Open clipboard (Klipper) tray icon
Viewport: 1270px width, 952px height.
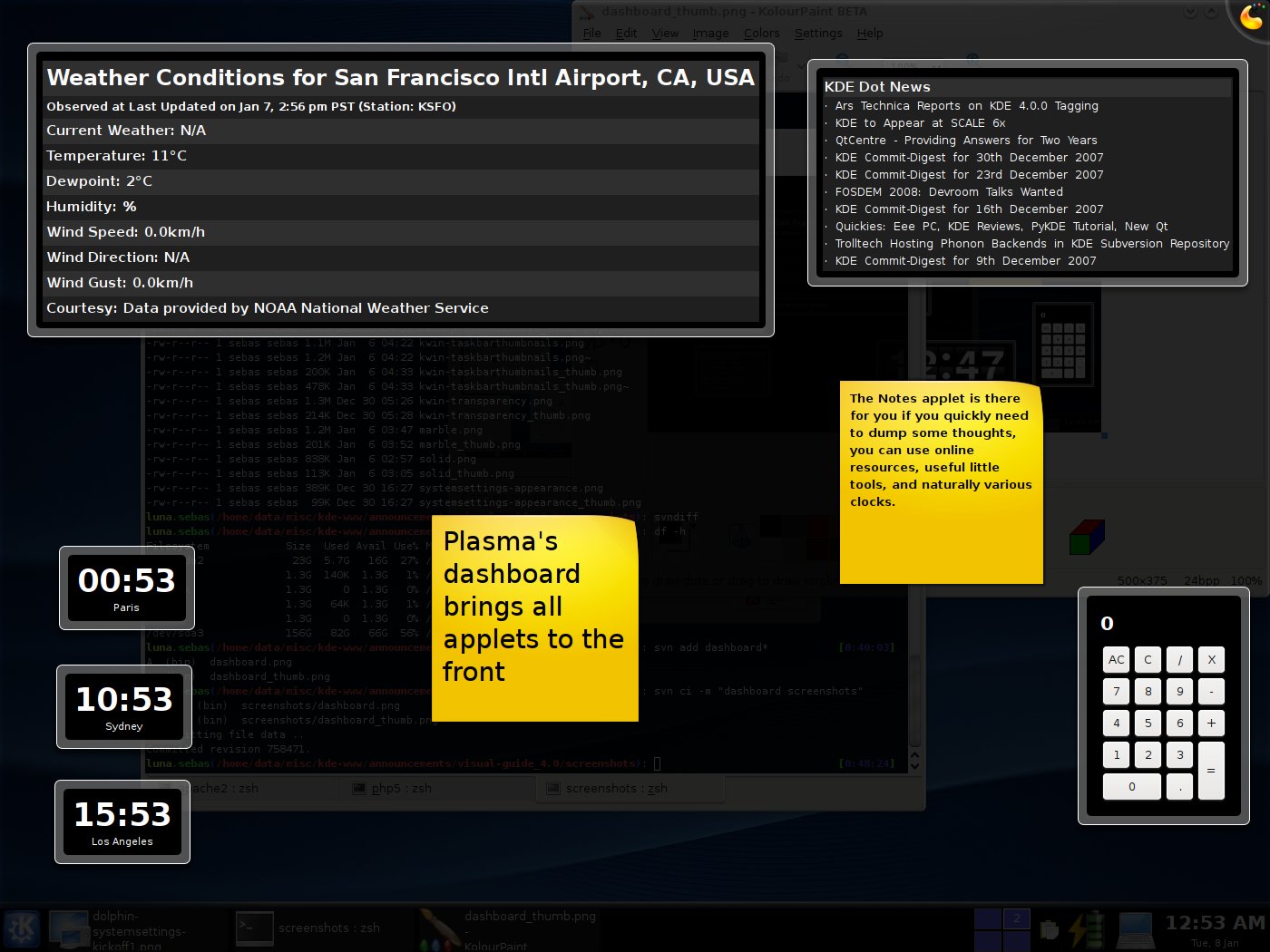(1050, 930)
